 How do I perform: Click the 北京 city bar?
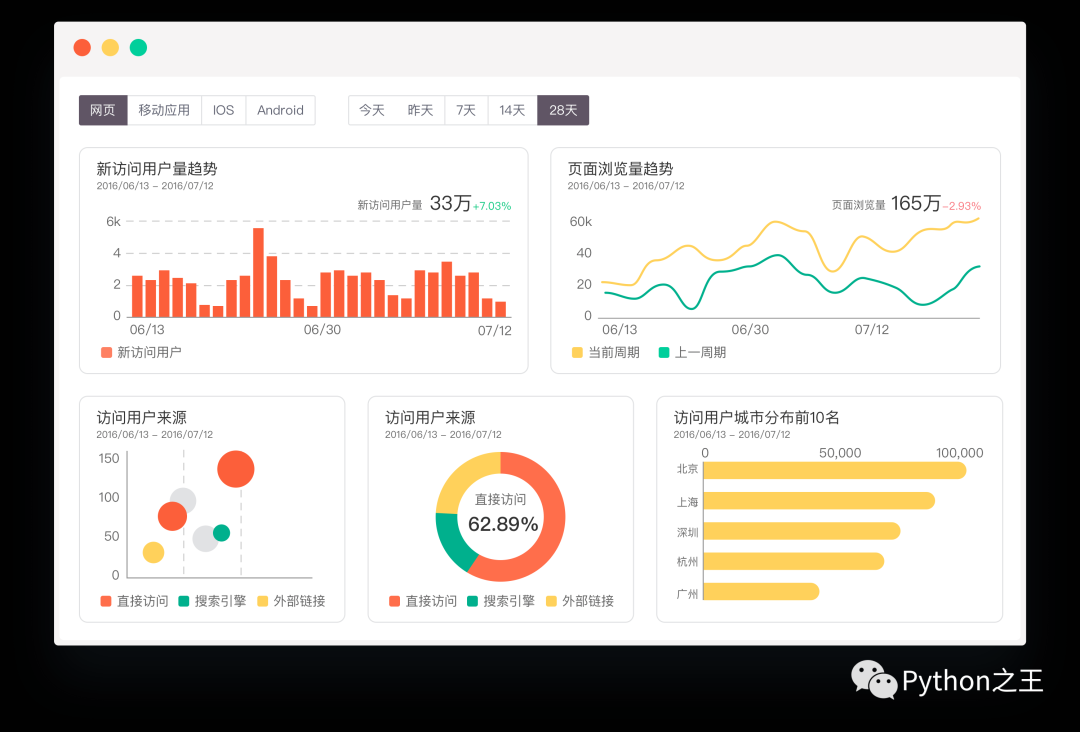coord(834,470)
